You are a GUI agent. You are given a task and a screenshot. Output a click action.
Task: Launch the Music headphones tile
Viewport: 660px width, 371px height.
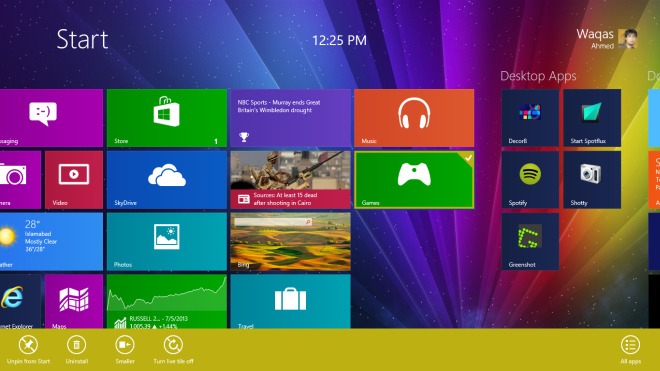click(414, 118)
